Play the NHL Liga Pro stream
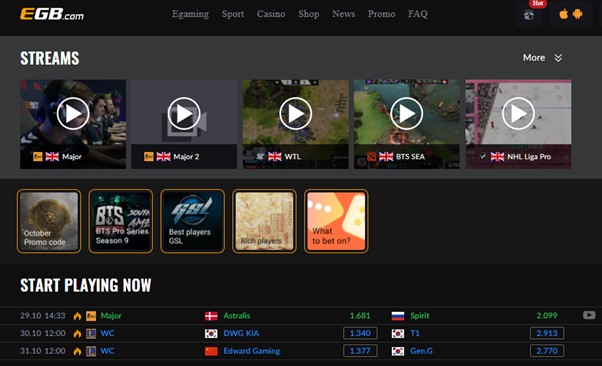The image size is (602, 366). (518, 114)
